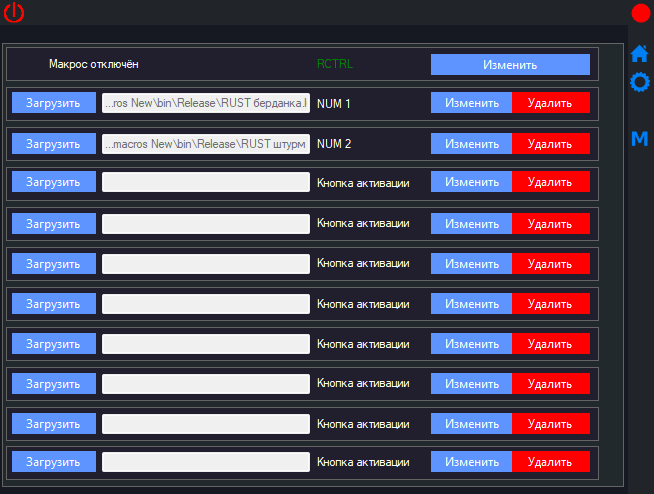Change the NUM 1 activation key
The width and height of the screenshot is (654, 494).
pyautogui.click(x=471, y=103)
